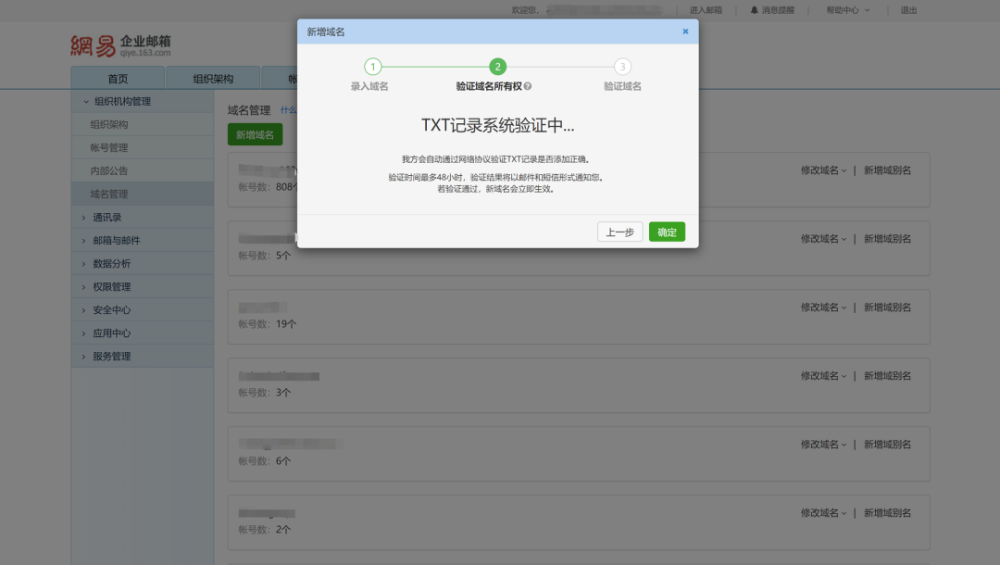Expand the first domain's 修改域名 dropdown

[823, 170]
